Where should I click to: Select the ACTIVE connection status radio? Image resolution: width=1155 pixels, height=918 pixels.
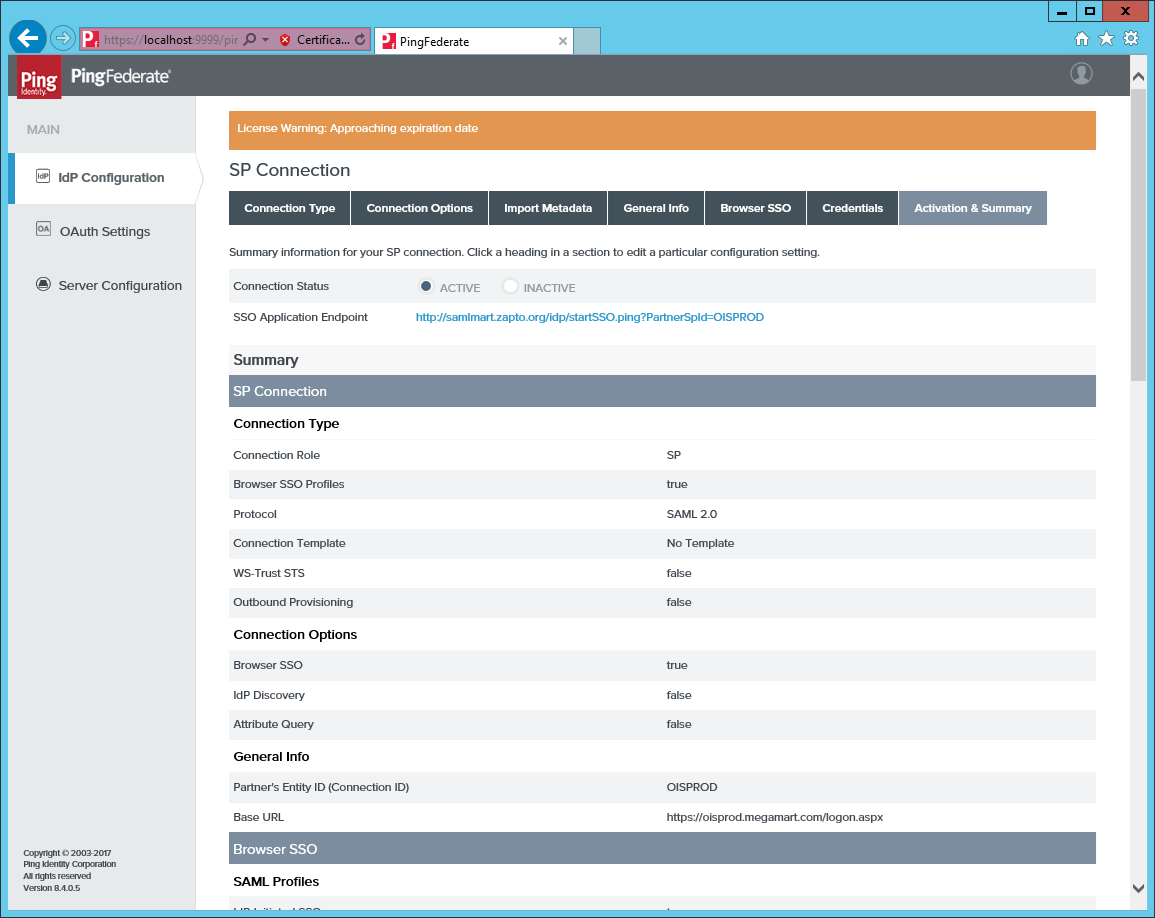[x=426, y=286]
